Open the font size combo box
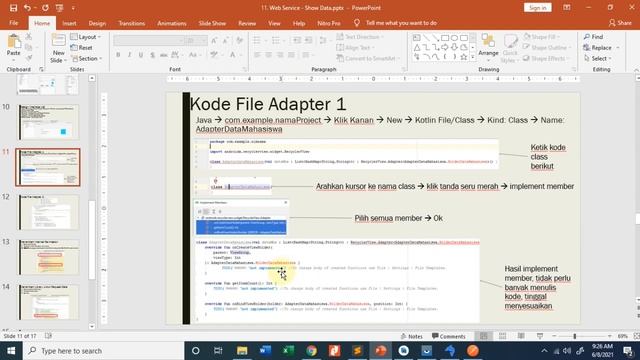640x360 pixels. pos(196,40)
